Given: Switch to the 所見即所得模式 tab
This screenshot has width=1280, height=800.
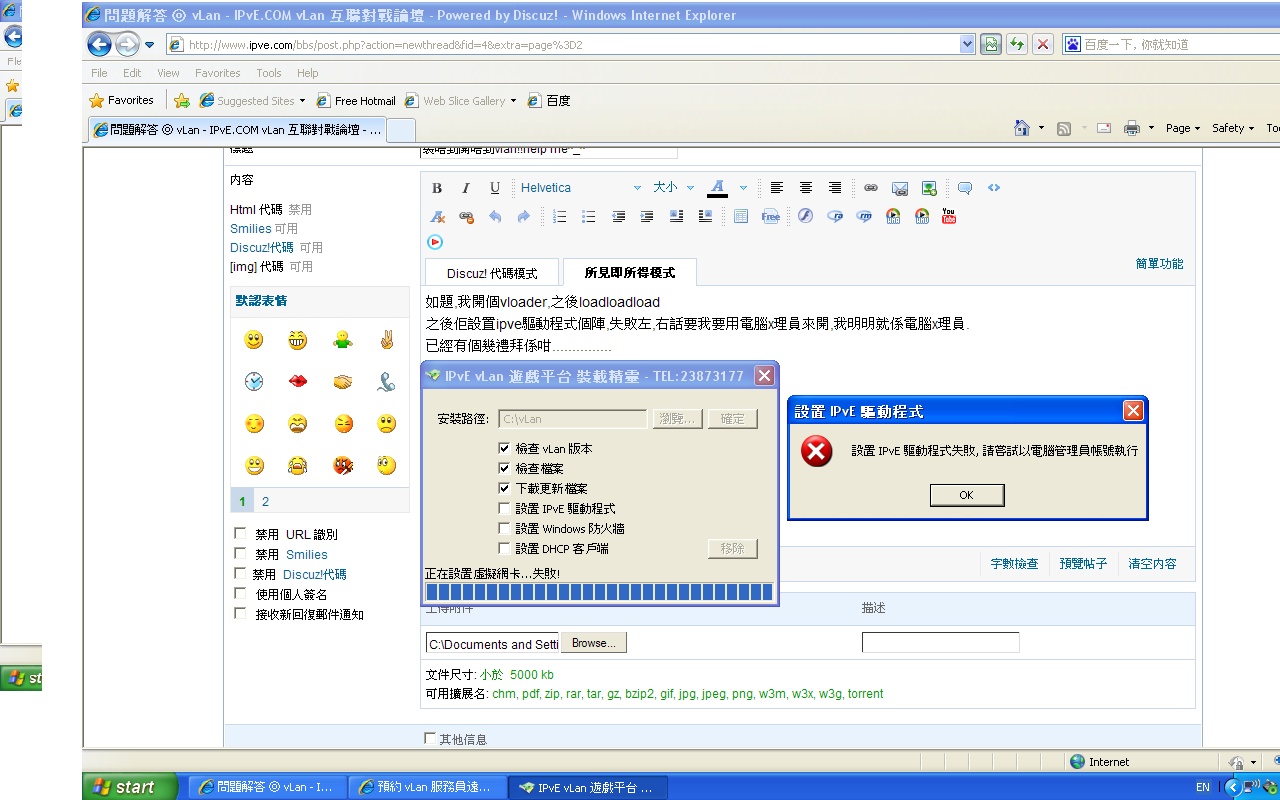Looking at the screenshot, I should click(x=630, y=273).
